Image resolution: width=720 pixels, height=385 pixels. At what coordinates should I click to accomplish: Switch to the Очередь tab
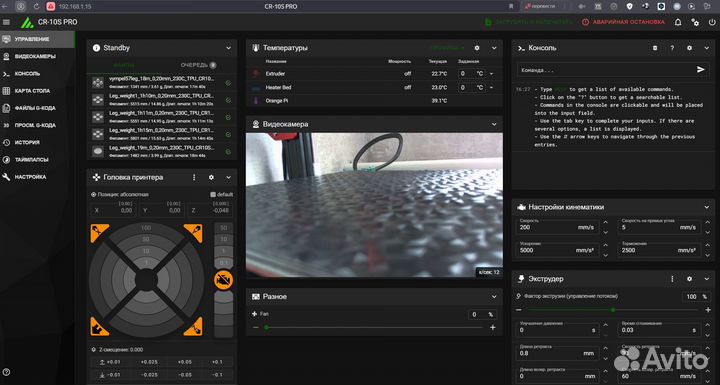click(198, 65)
